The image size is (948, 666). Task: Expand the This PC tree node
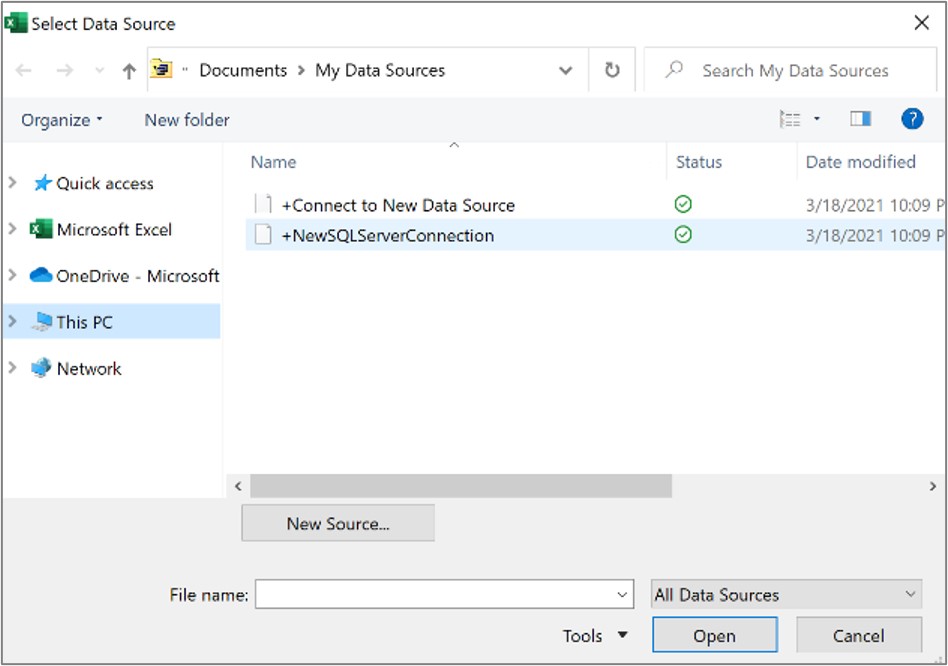click(x=14, y=322)
